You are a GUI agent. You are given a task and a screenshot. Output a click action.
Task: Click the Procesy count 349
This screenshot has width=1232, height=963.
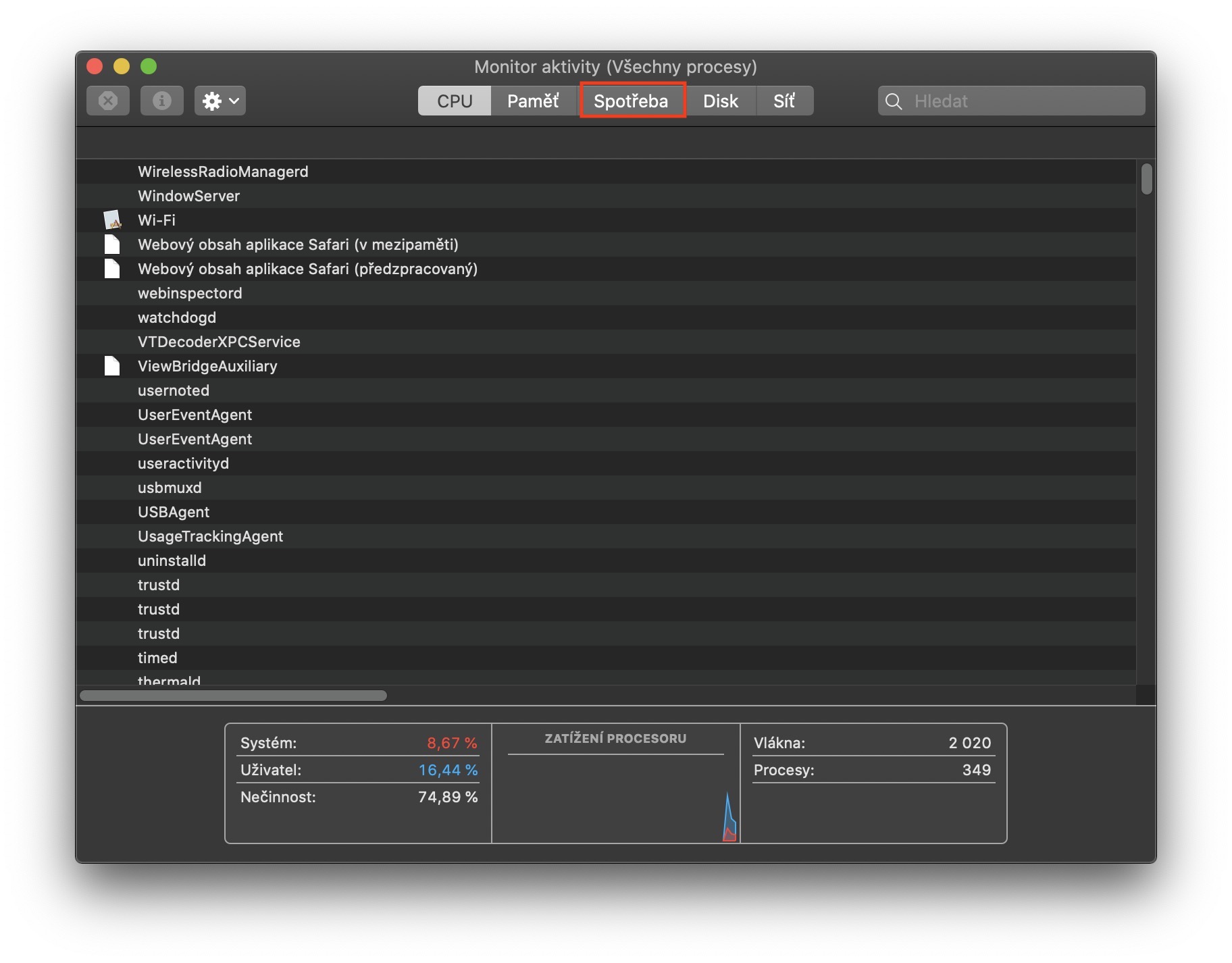(x=977, y=770)
